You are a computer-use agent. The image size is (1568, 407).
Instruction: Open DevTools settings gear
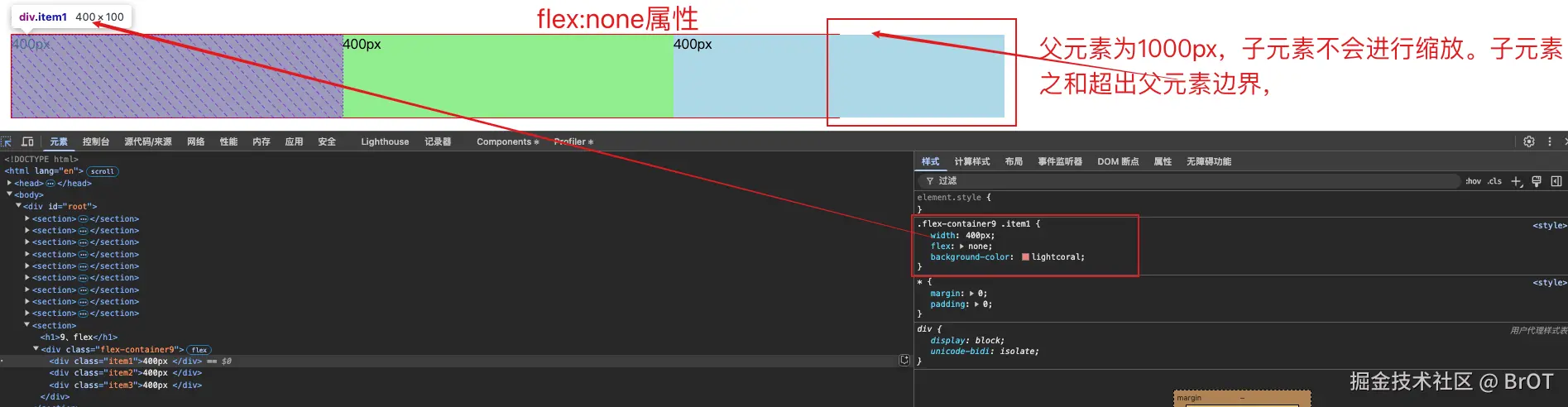(1529, 141)
